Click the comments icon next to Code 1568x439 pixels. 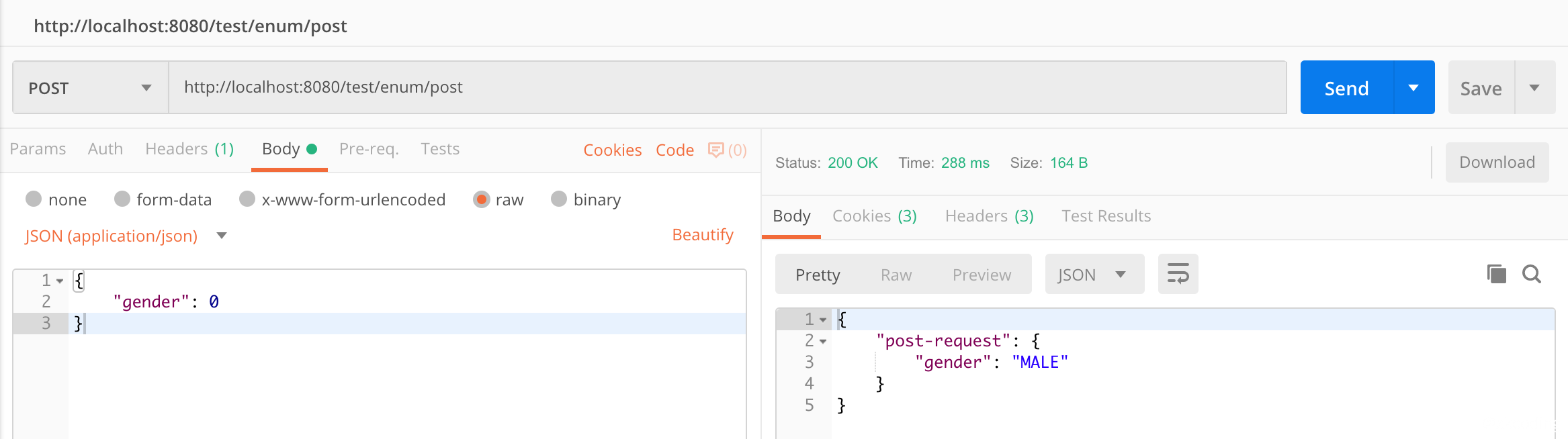(716, 150)
